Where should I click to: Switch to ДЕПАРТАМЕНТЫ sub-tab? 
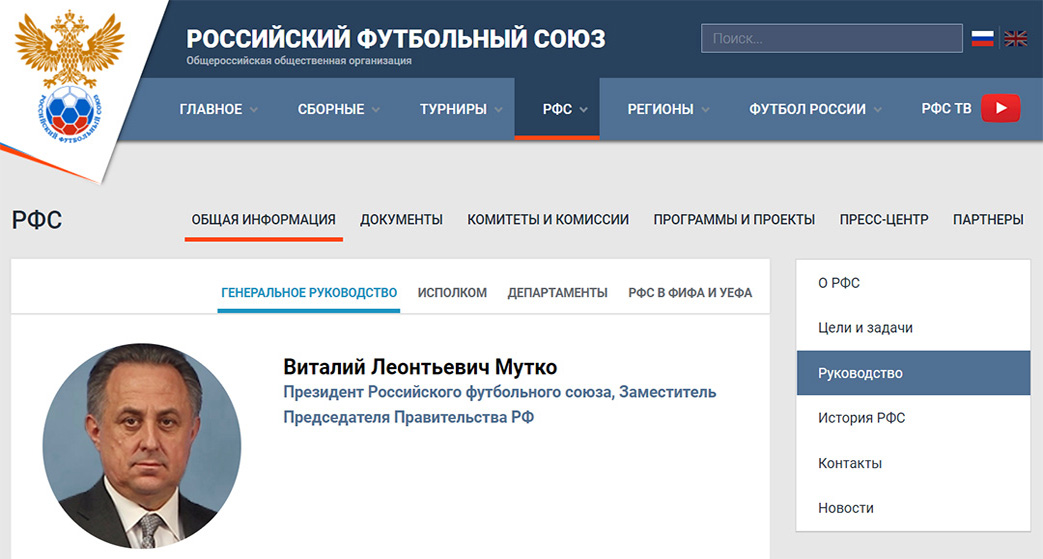point(557,293)
